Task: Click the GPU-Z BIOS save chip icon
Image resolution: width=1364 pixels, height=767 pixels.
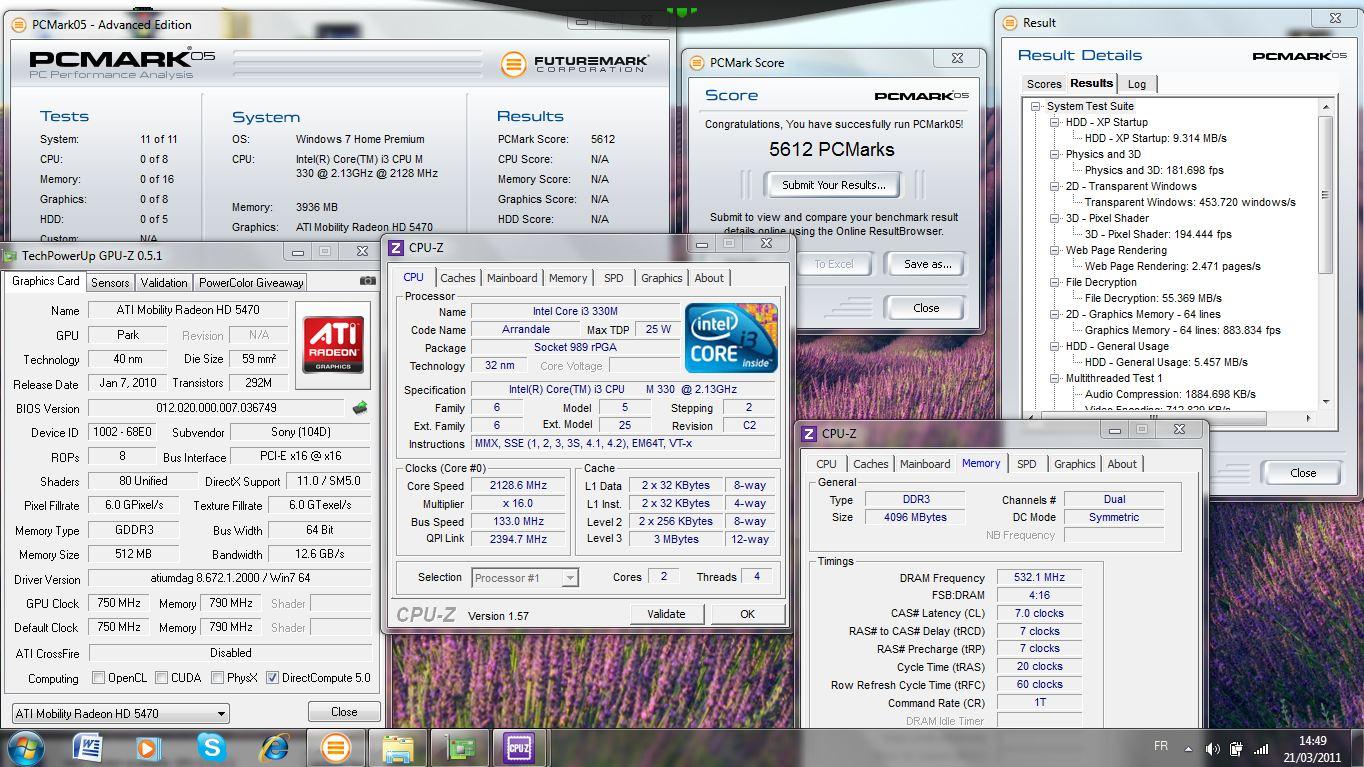Action: (x=360, y=408)
